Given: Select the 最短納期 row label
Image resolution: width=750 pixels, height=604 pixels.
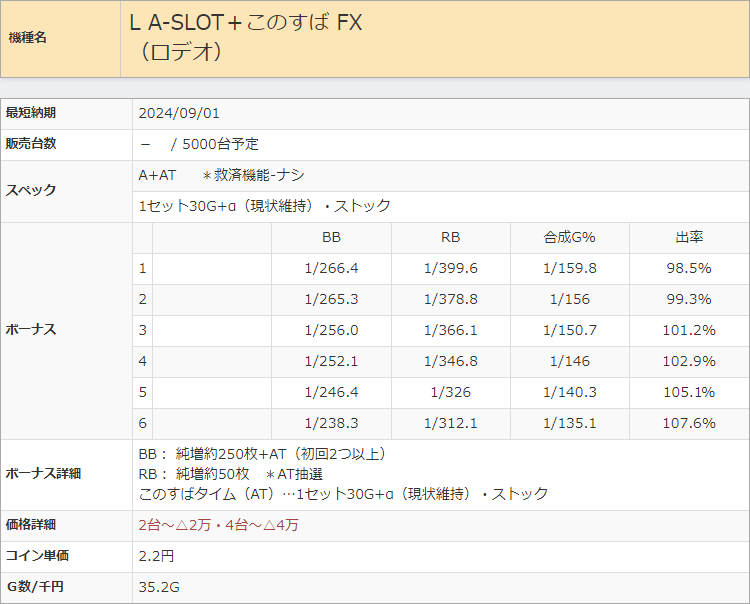Looking at the screenshot, I should (31, 113).
